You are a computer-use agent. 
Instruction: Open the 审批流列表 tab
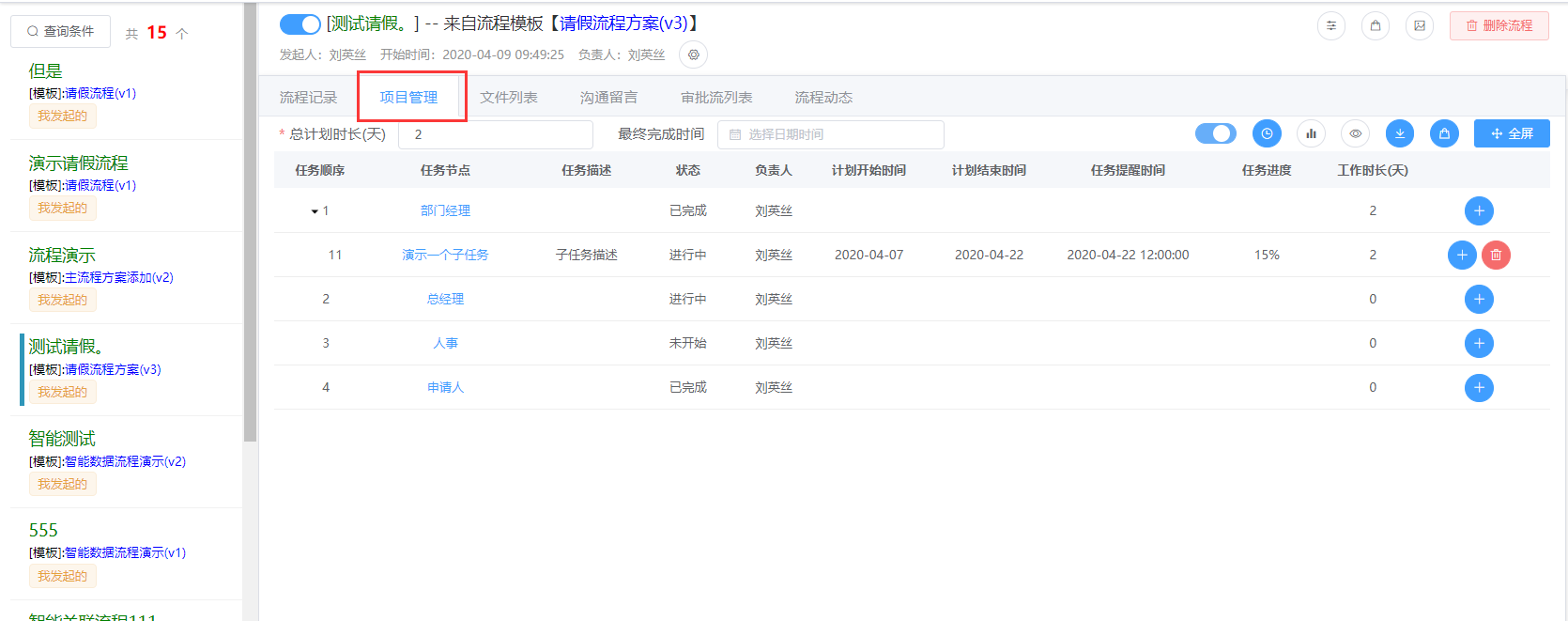coord(716,98)
